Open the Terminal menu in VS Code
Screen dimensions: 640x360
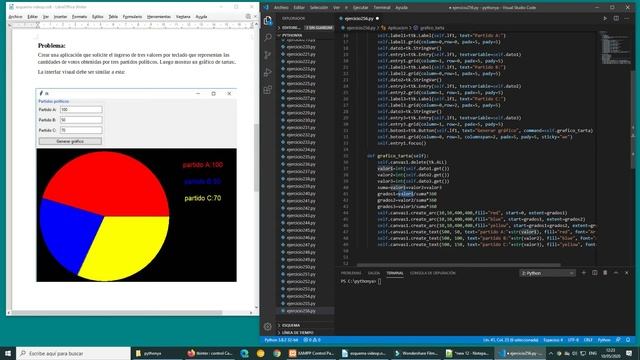tap(382, 7)
